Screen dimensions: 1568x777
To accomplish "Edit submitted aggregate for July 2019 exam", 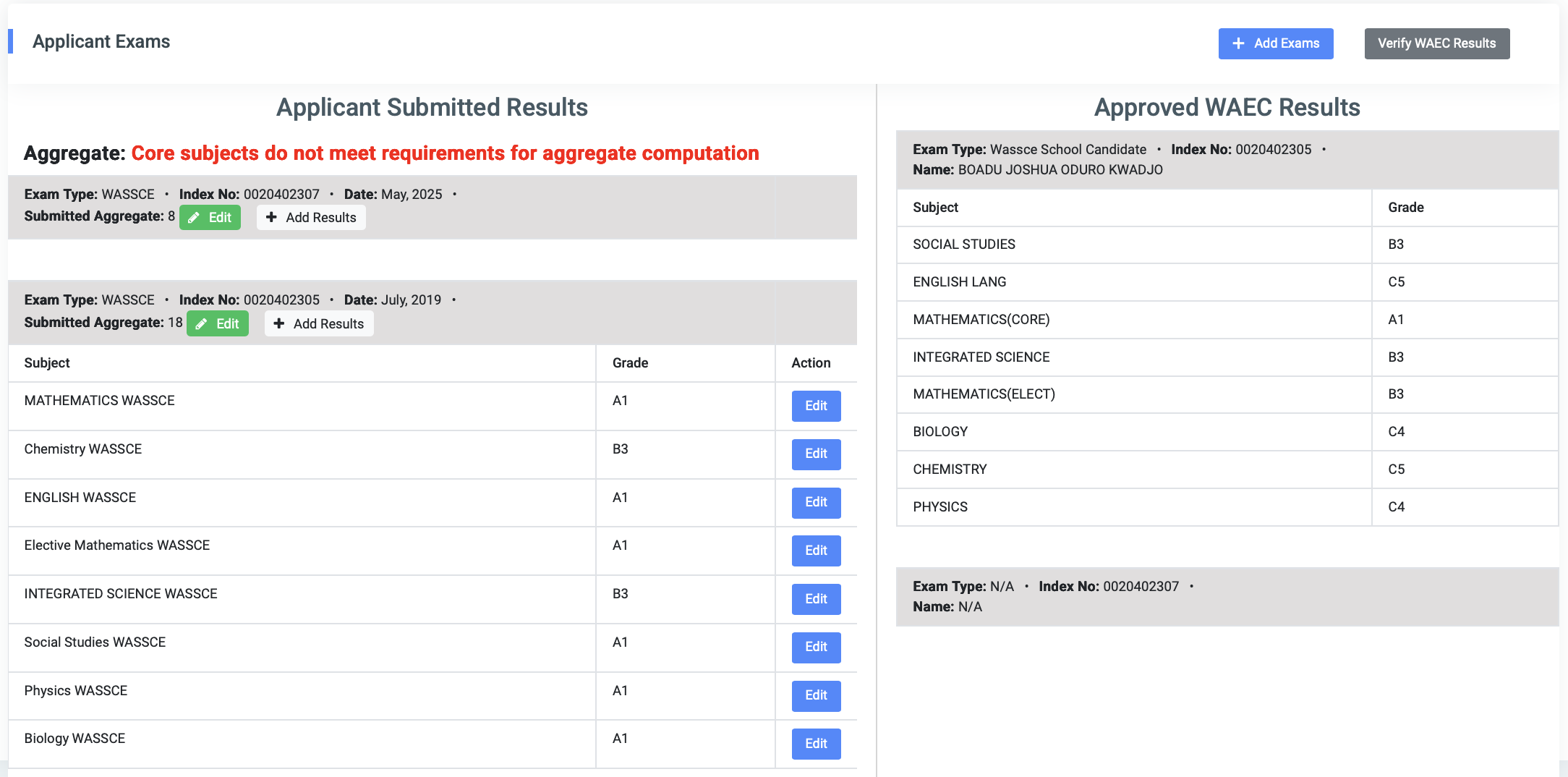I will click(218, 323).
